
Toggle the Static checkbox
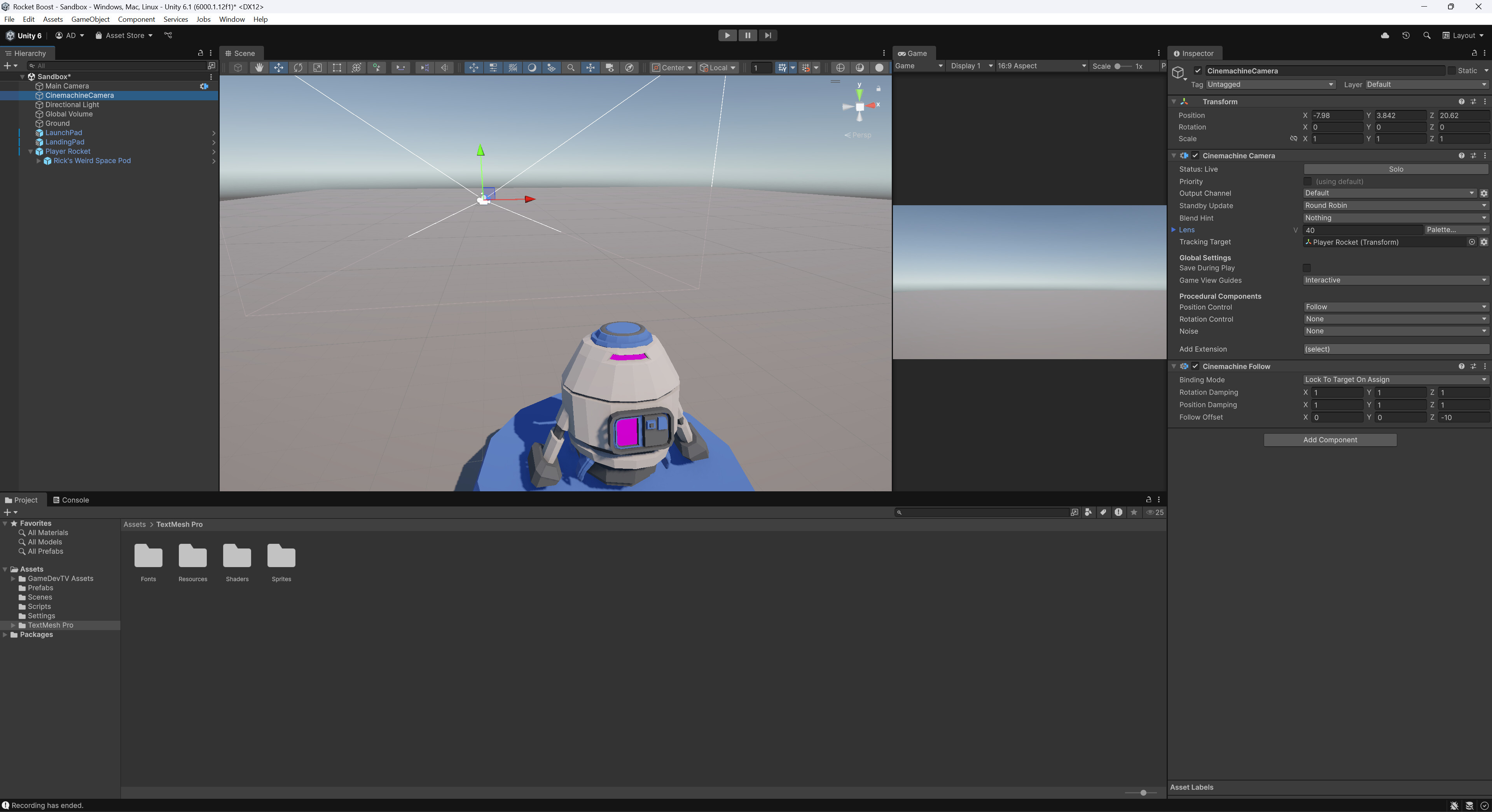(x=1452, y=71)
